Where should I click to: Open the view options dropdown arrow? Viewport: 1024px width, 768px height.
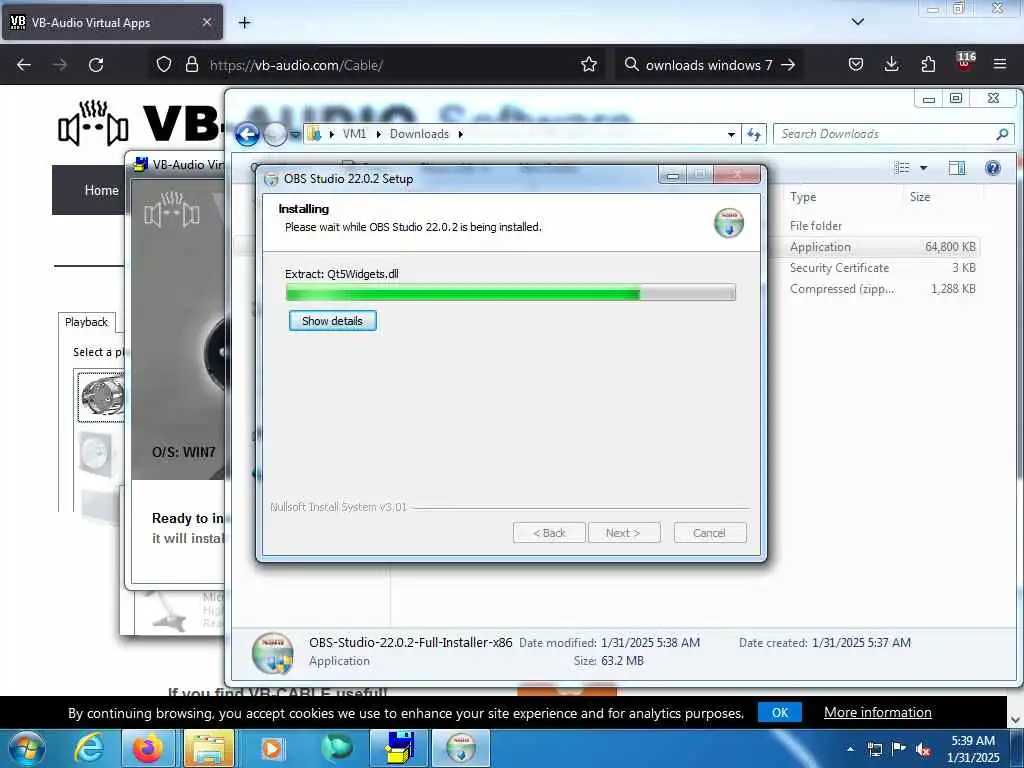tap(923, 168)
